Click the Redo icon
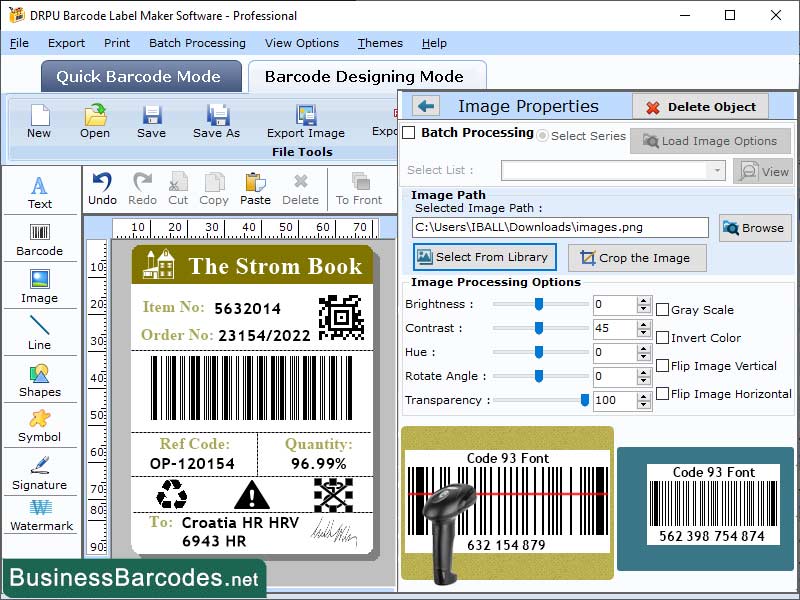This screenshot has width=800, height=600. coord(142,189)
